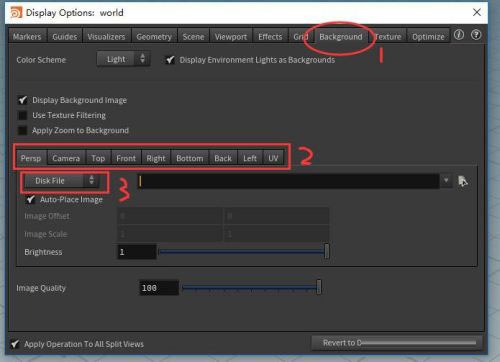Click the background image file path field
Screen dimensions: 500x362
288,181
